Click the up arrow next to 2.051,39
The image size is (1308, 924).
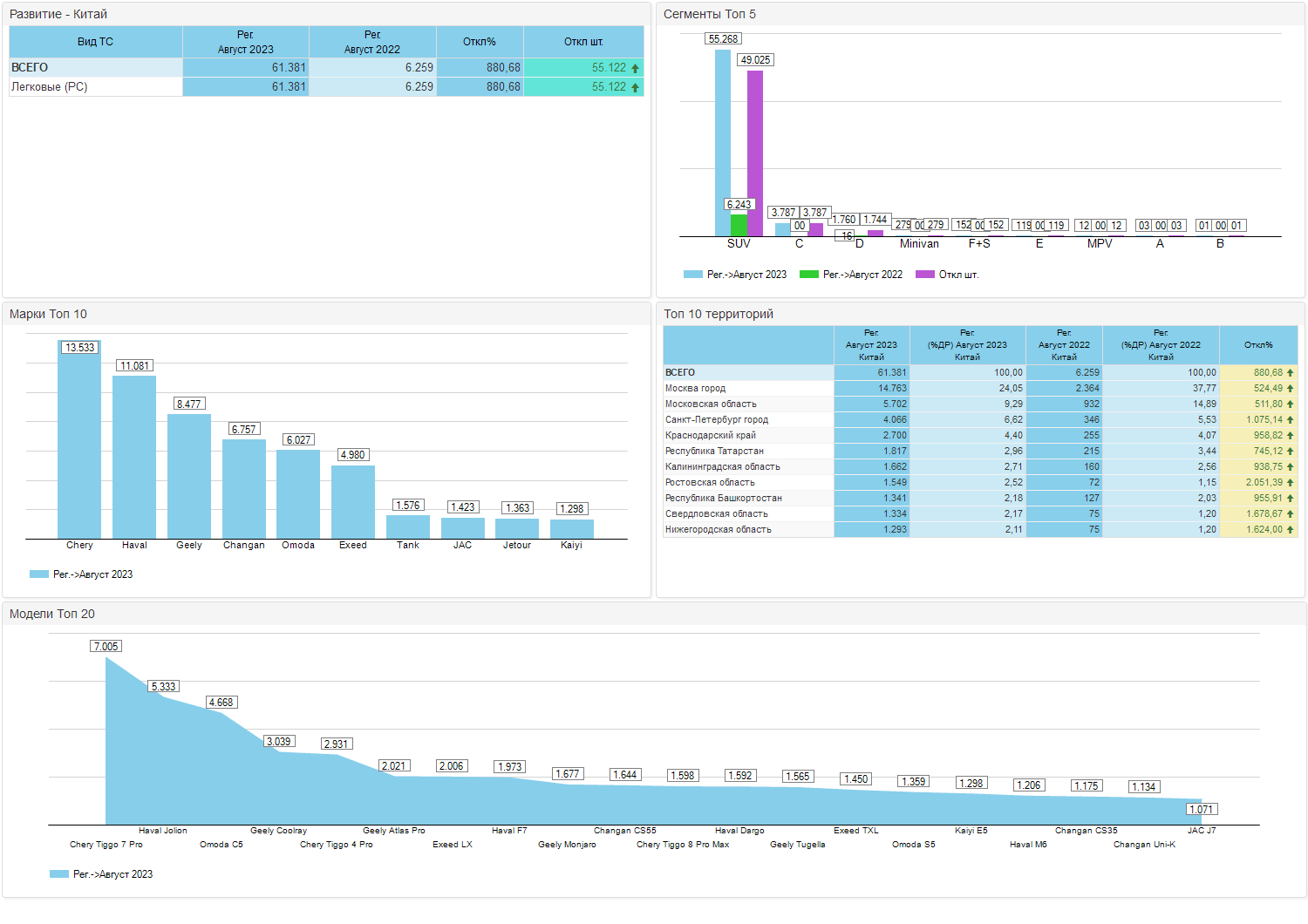[1291, 483]
